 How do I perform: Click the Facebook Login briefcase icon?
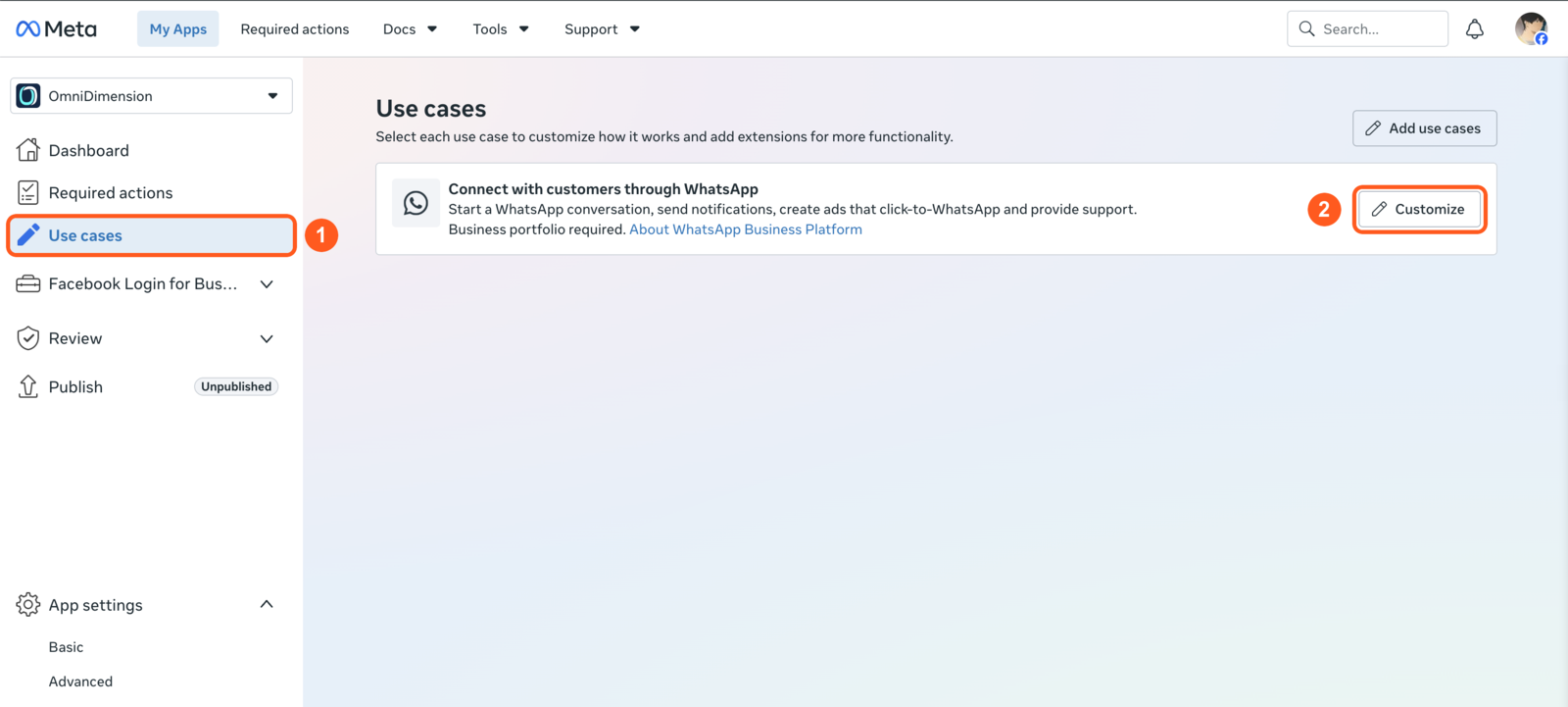click(28, 283)
